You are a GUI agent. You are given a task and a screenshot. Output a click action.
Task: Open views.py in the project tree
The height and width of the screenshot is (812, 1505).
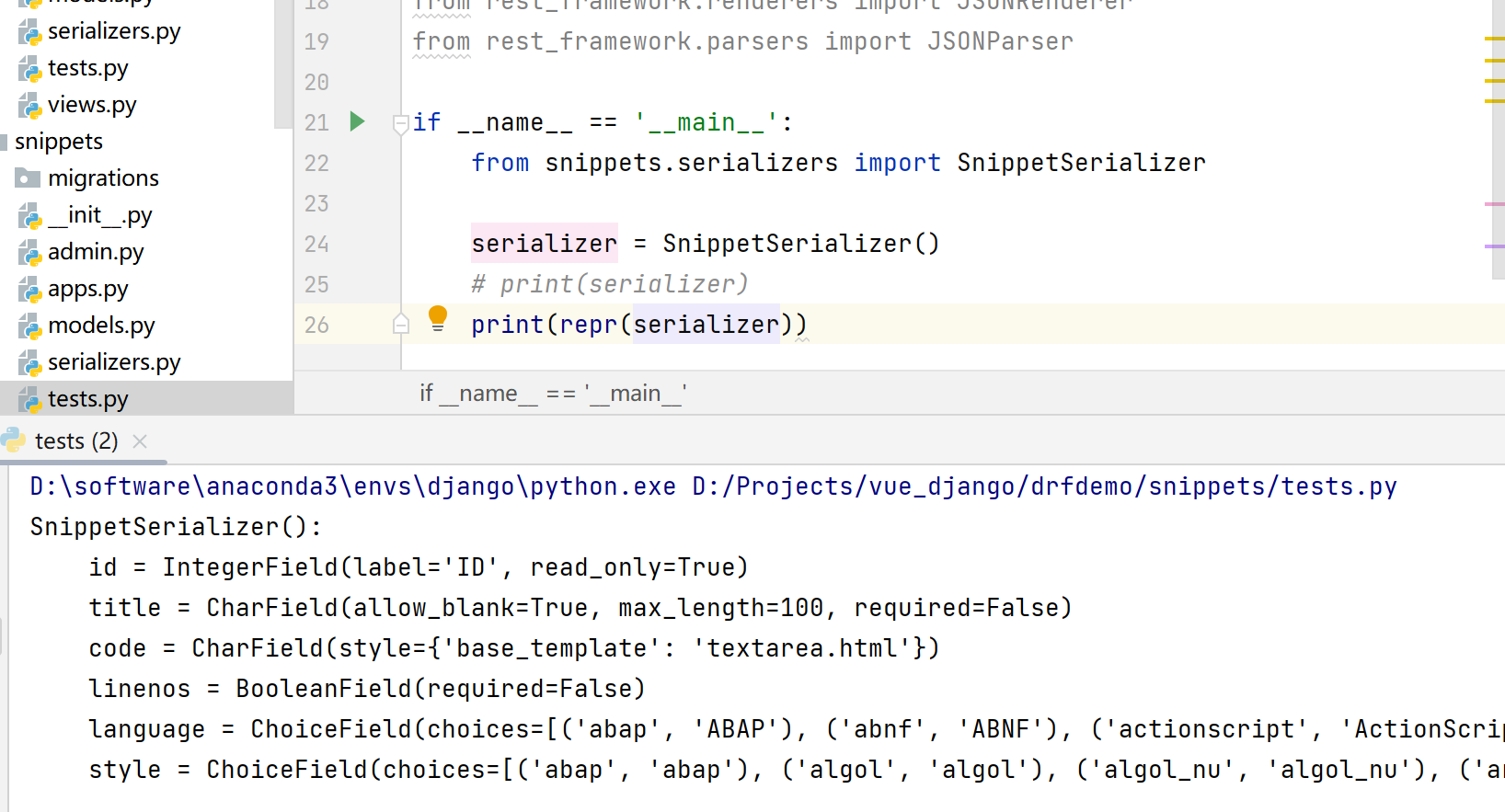tap(91, 105)
